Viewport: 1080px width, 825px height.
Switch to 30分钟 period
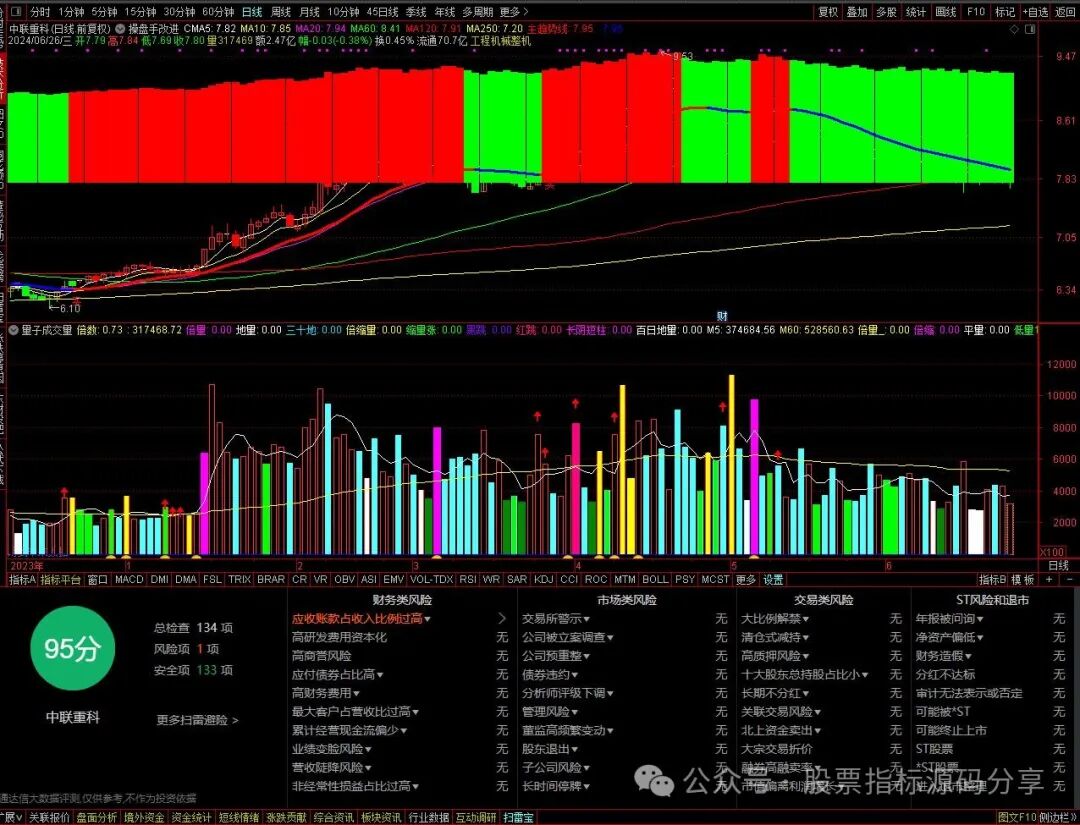[179, 12]
